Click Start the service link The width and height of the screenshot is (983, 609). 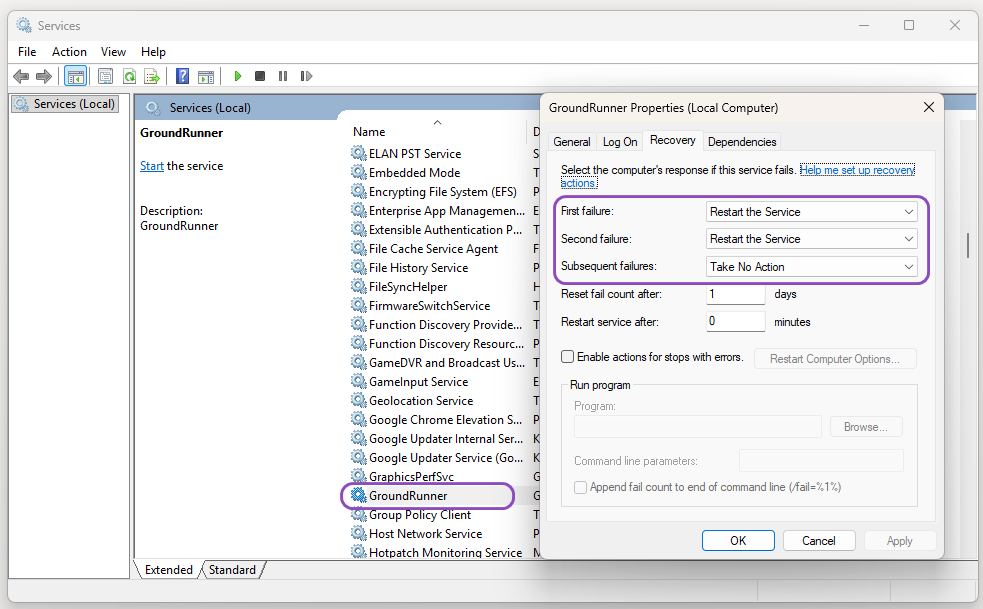click(x=152, y=166)
